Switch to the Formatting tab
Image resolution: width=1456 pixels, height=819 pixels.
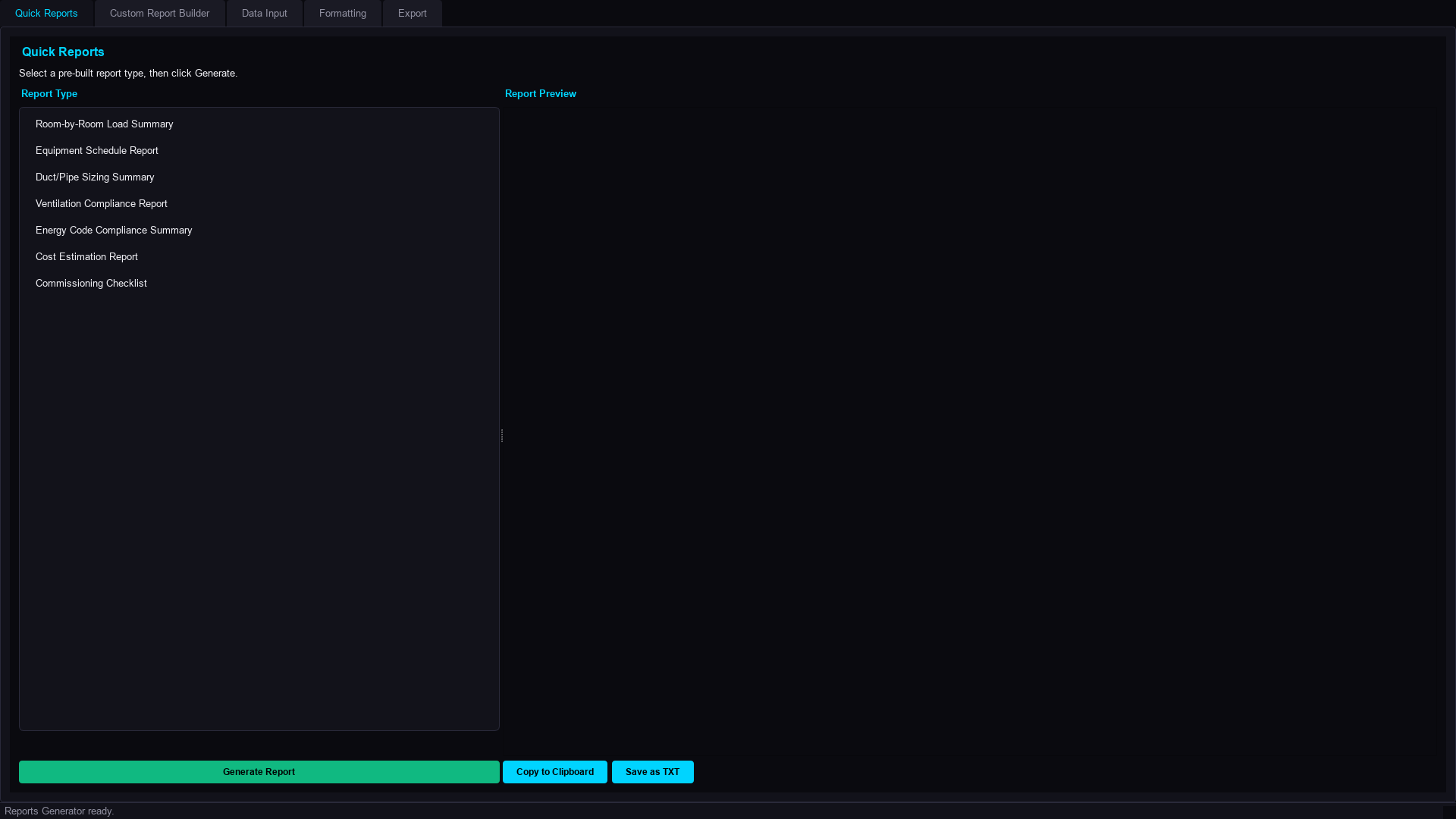click(342, 14)
